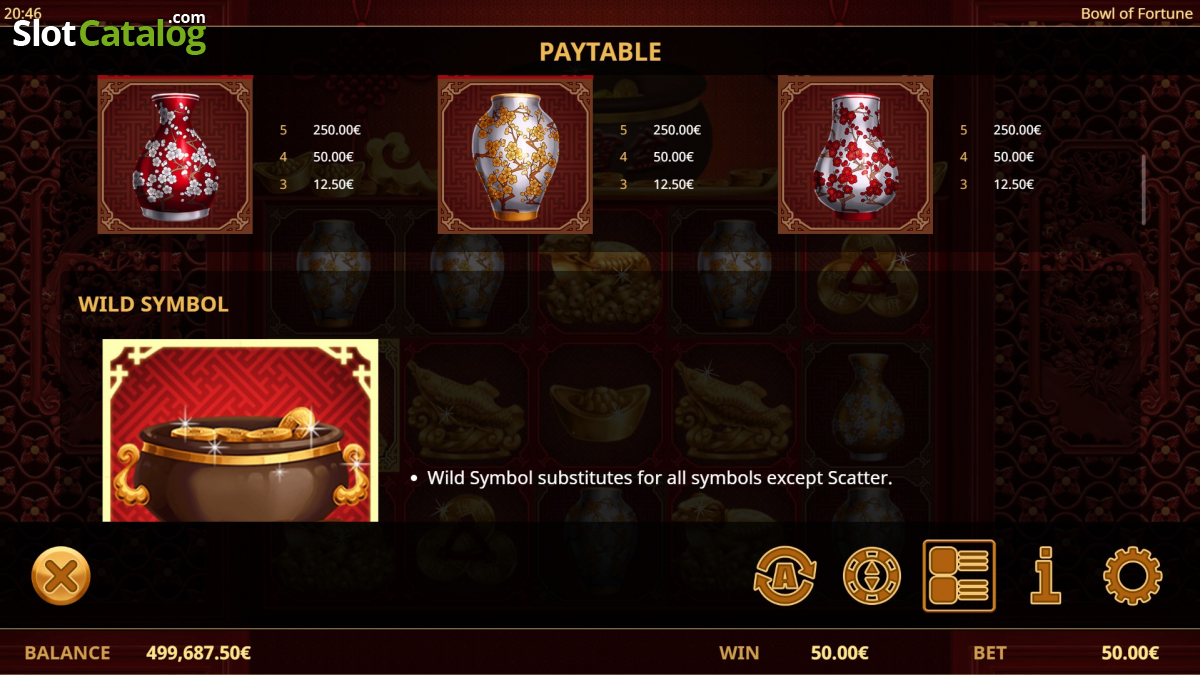Open the autoplay spin icon
The height and width of the screenshot is (675, 1200).
pyautogui.click(x=786, y=576)
